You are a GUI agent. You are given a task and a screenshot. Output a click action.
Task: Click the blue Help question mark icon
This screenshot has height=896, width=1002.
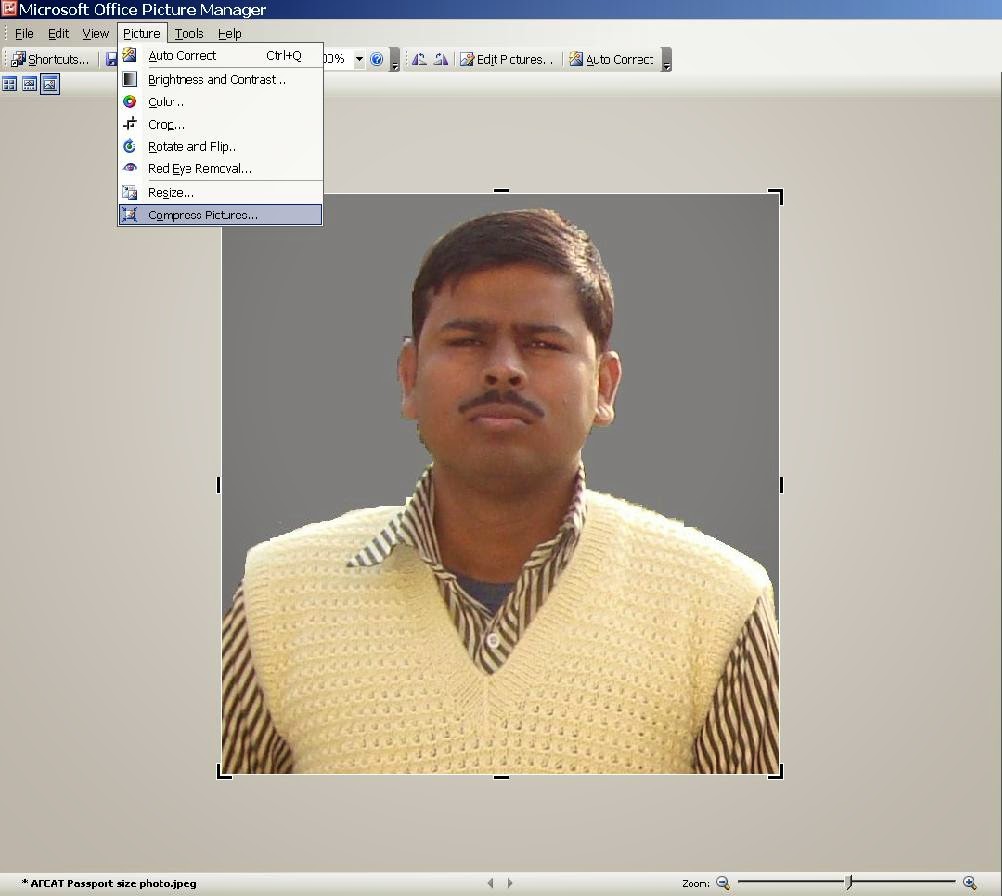pyautogui.click(x=377, y=59)
